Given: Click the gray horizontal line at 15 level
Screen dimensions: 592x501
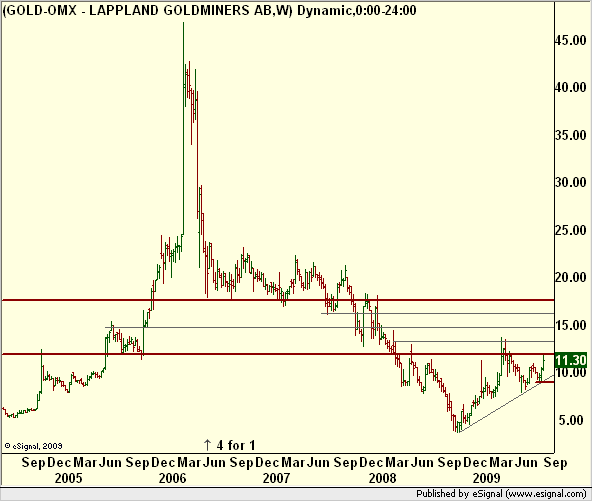Looking at the screenshot, I should coord(329,327).
